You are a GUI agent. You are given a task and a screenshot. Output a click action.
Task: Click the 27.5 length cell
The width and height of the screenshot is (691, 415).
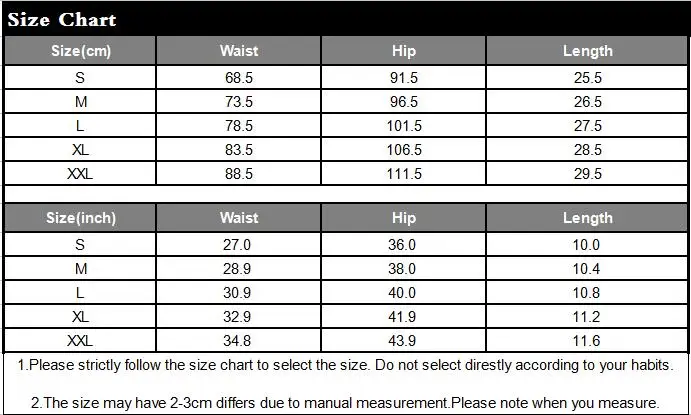coord(587,126)
